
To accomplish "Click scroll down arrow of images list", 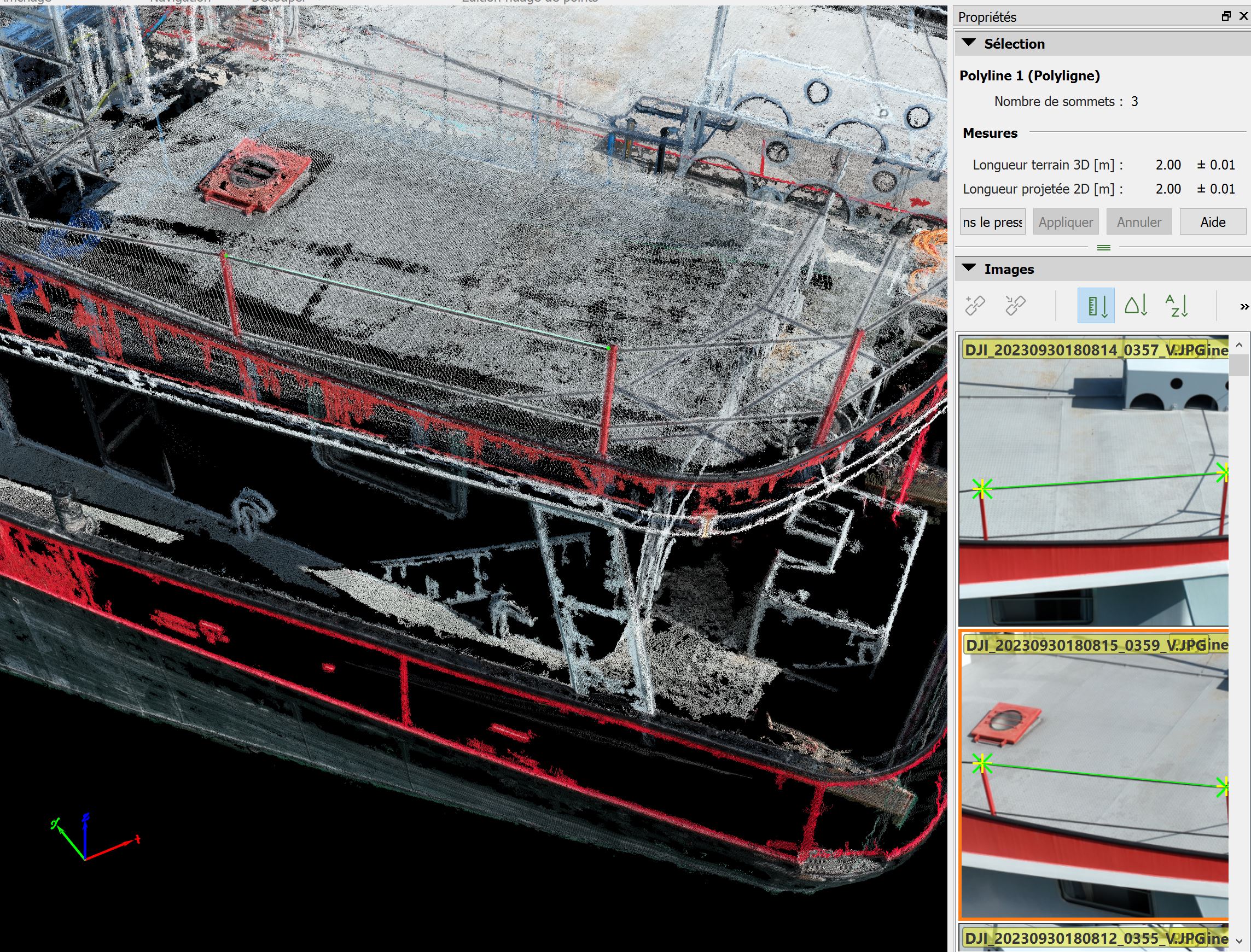I will point(1239,941).
